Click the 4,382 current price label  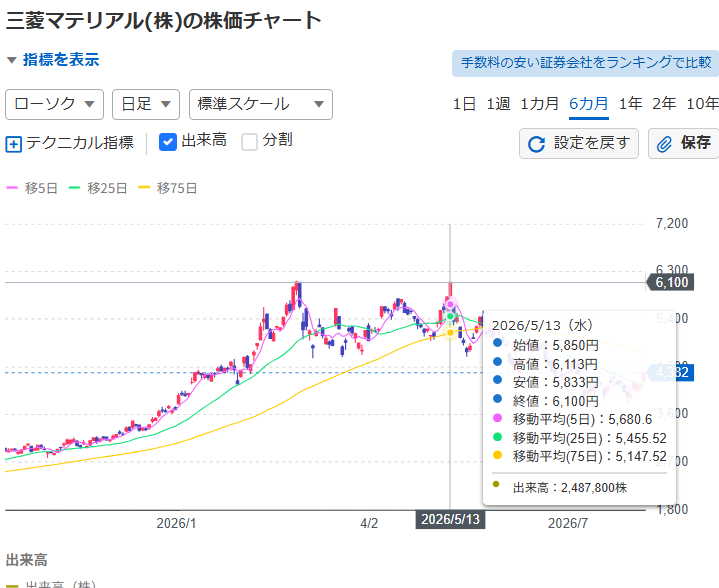pos(670,372)
